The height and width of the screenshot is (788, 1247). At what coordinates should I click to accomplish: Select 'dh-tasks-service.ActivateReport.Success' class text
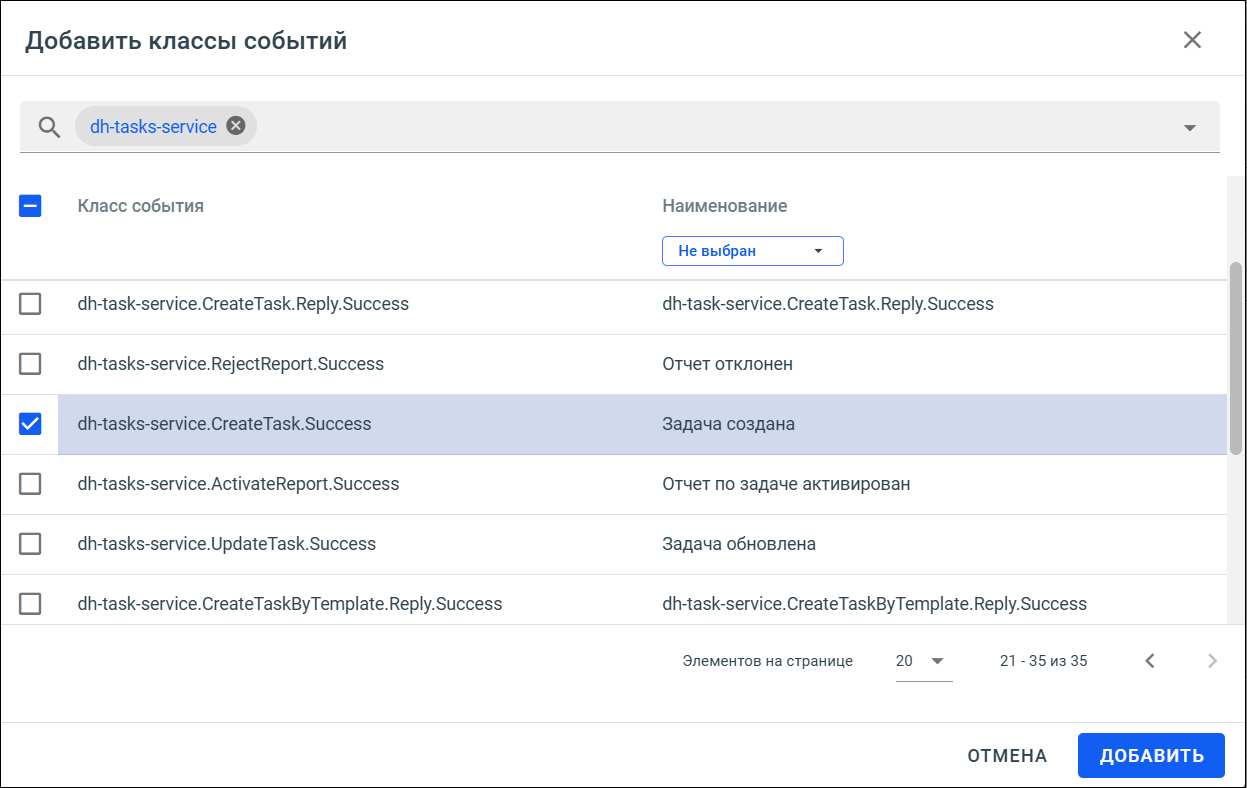point(239,484)
